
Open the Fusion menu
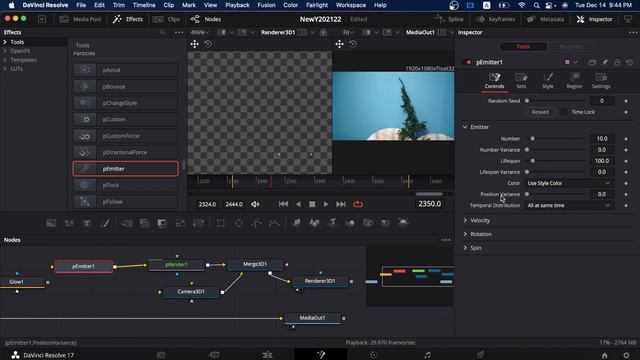[266, 5]
